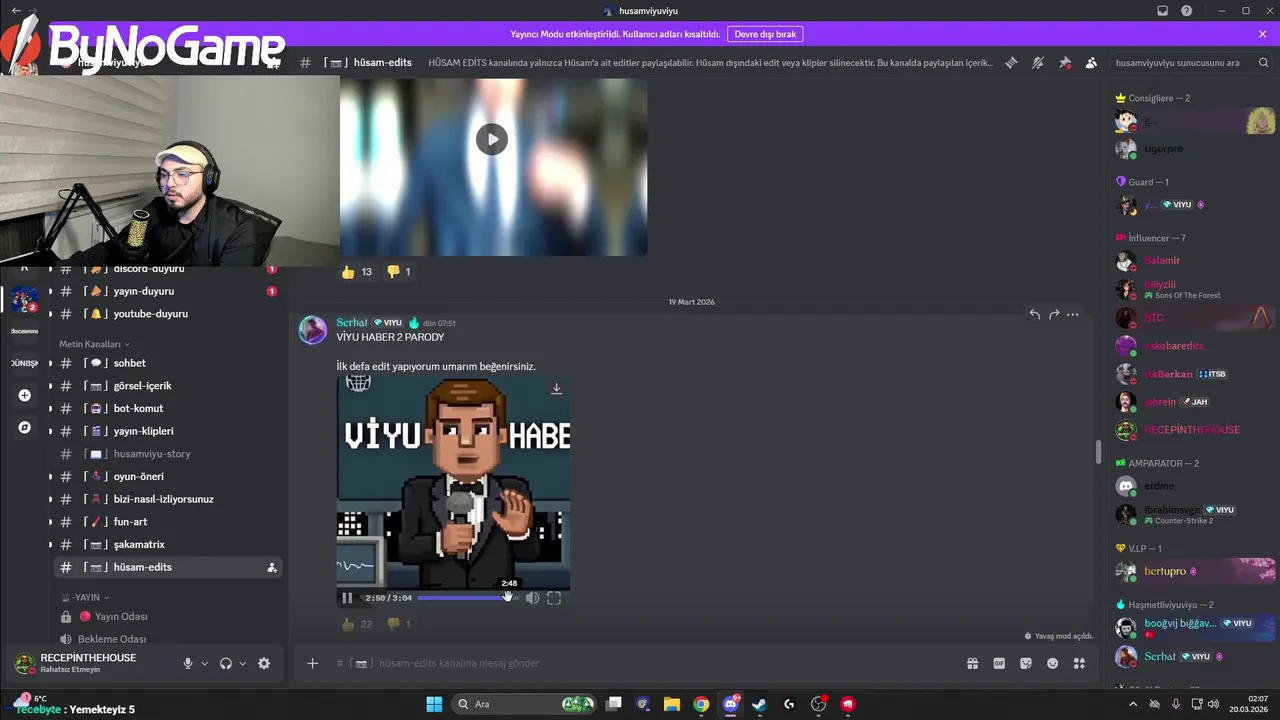Forward Serhat's message

tap(1054, 314)
